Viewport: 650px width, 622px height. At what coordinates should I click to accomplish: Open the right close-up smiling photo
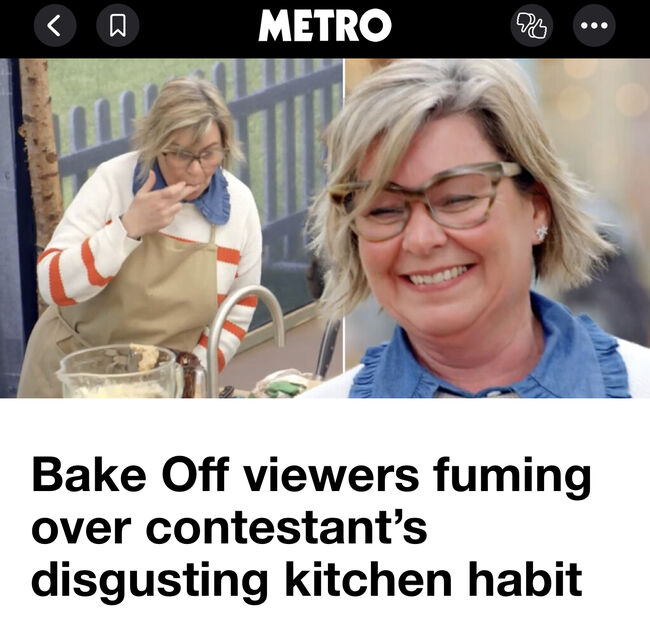(497, 228)
